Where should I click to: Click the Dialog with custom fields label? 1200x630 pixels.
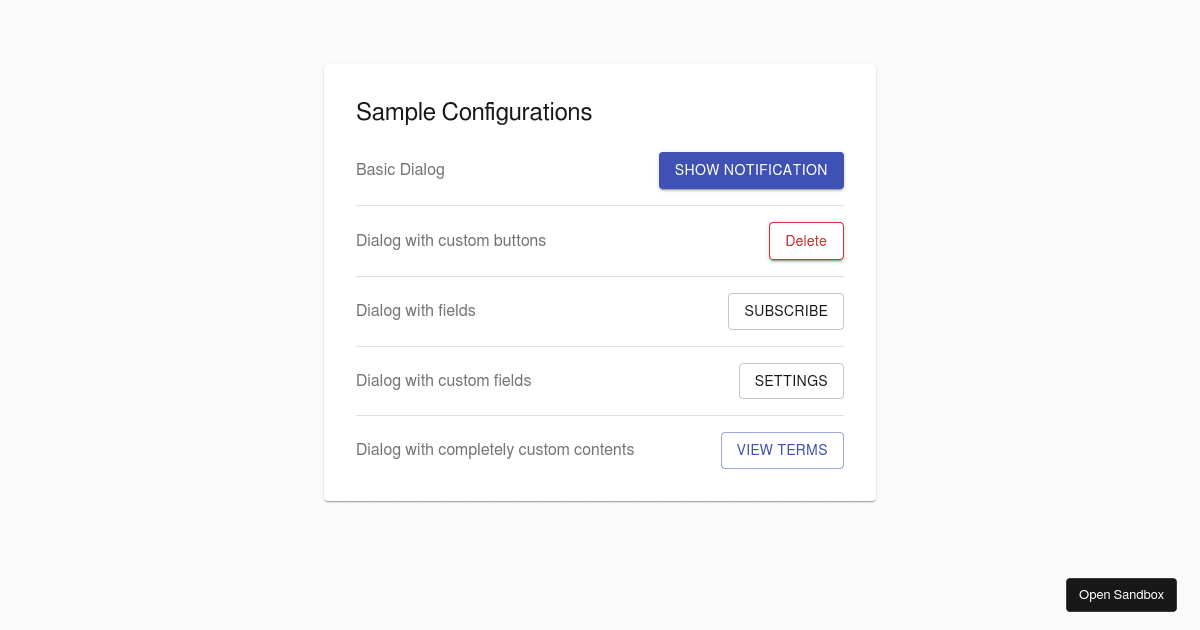coord(444,381)
